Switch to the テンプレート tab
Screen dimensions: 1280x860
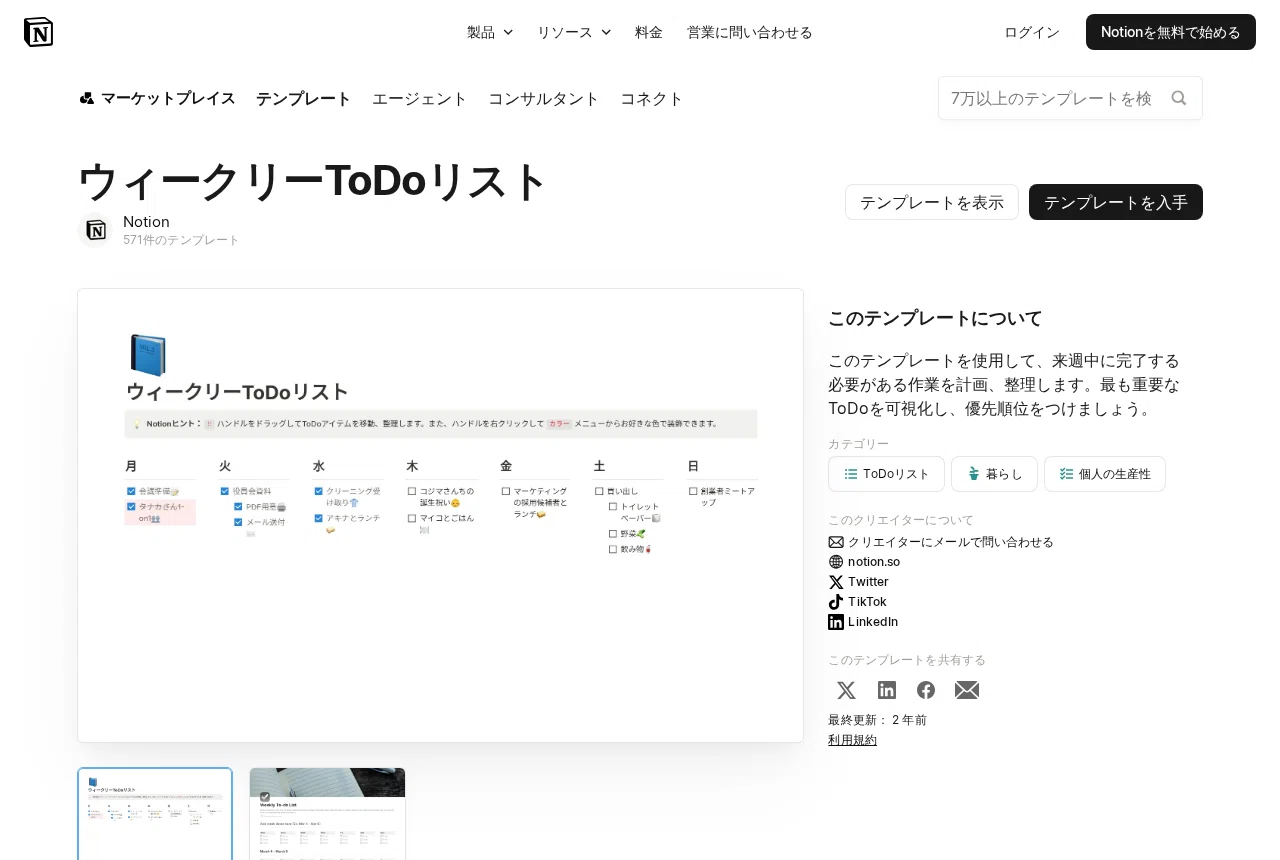[304, 98]
